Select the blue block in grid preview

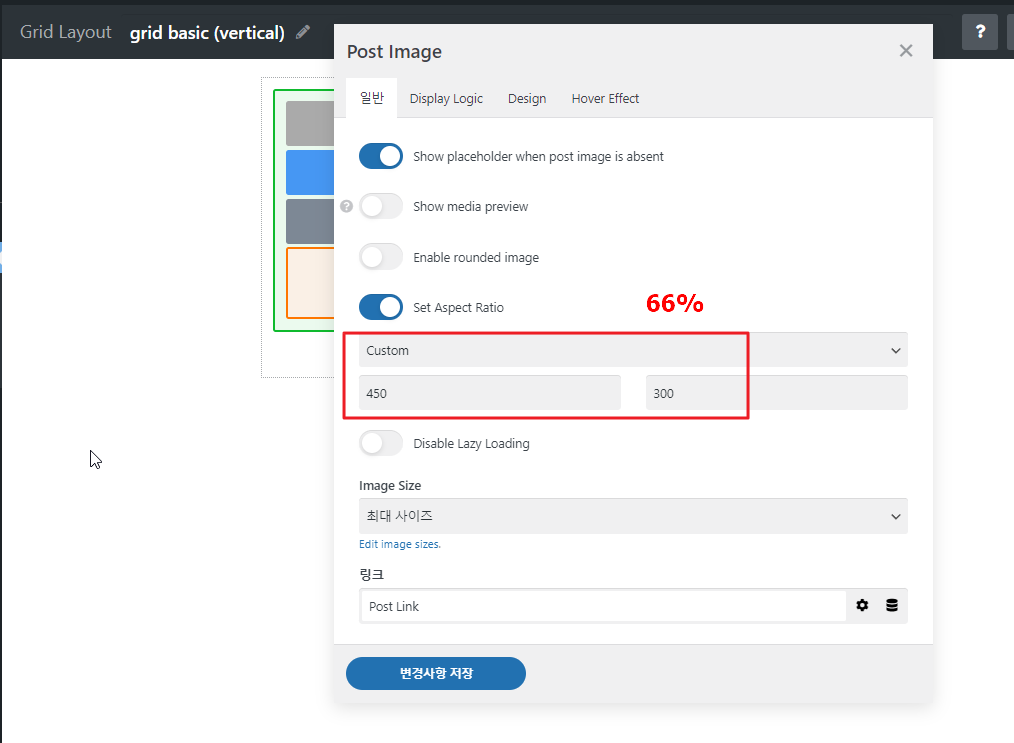pos(310,172)
